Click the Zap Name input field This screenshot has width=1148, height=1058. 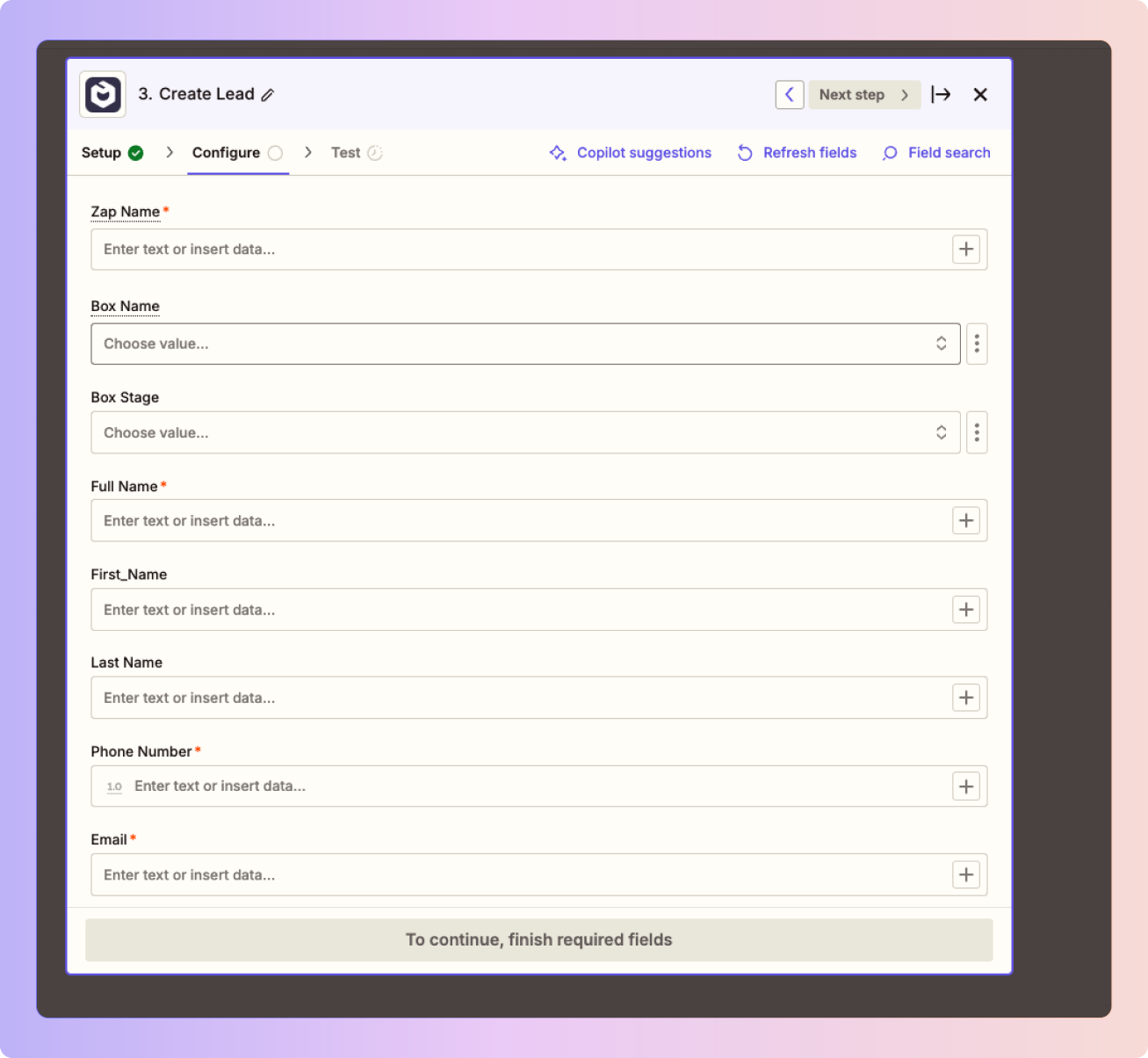tap(539, 250)
